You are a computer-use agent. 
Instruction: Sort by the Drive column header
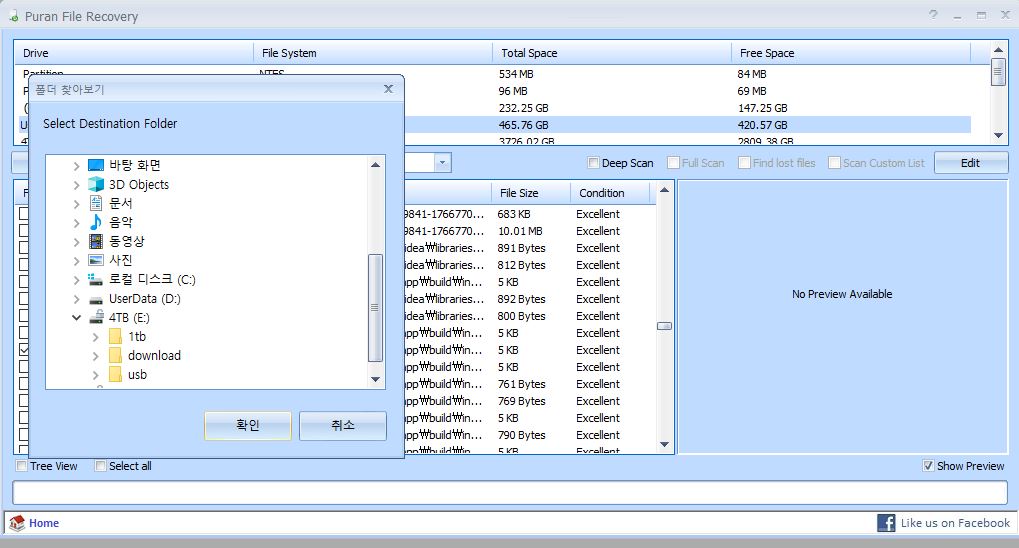coord(134,53)
